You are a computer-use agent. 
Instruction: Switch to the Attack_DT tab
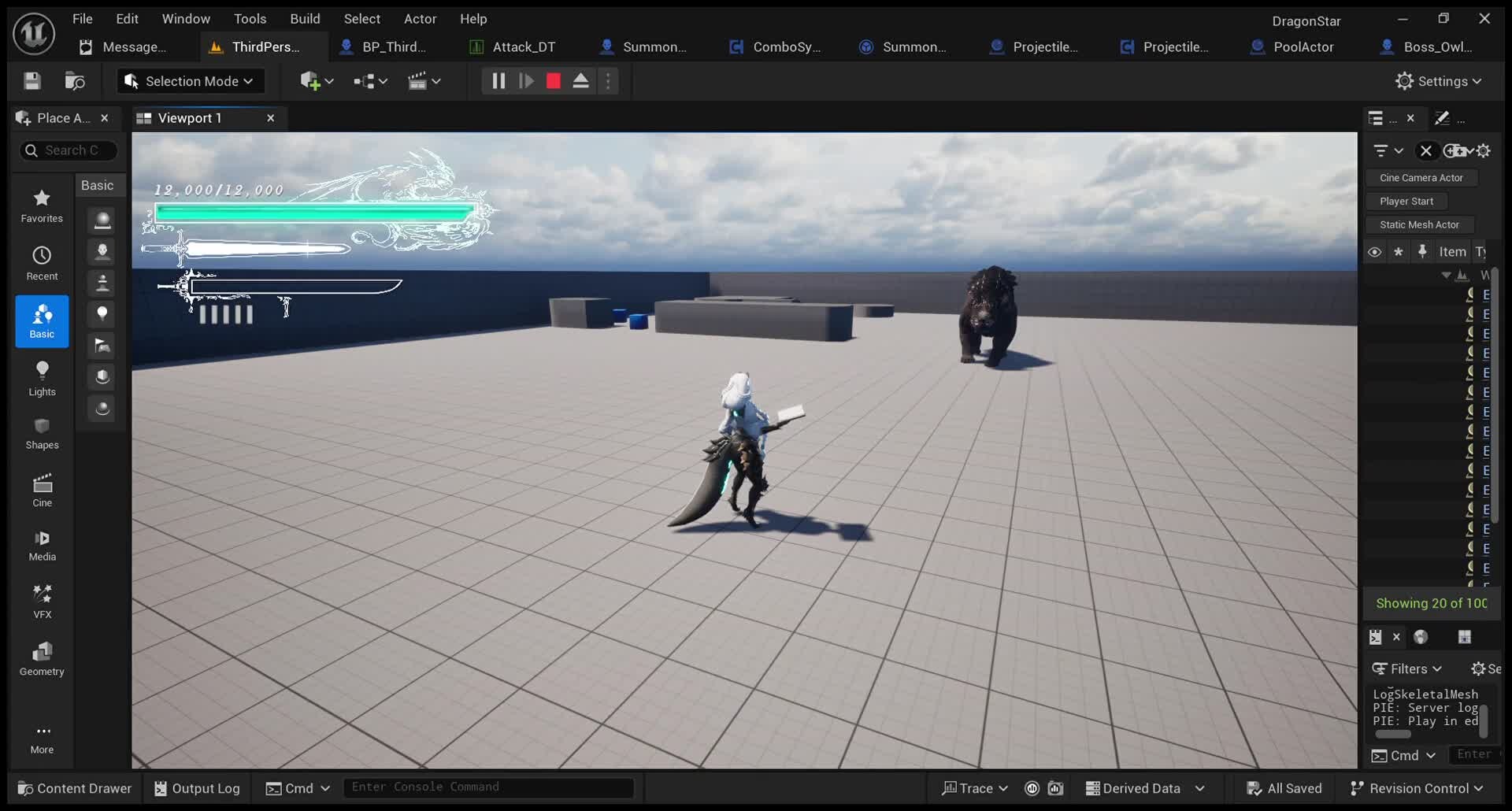point(522,46)
